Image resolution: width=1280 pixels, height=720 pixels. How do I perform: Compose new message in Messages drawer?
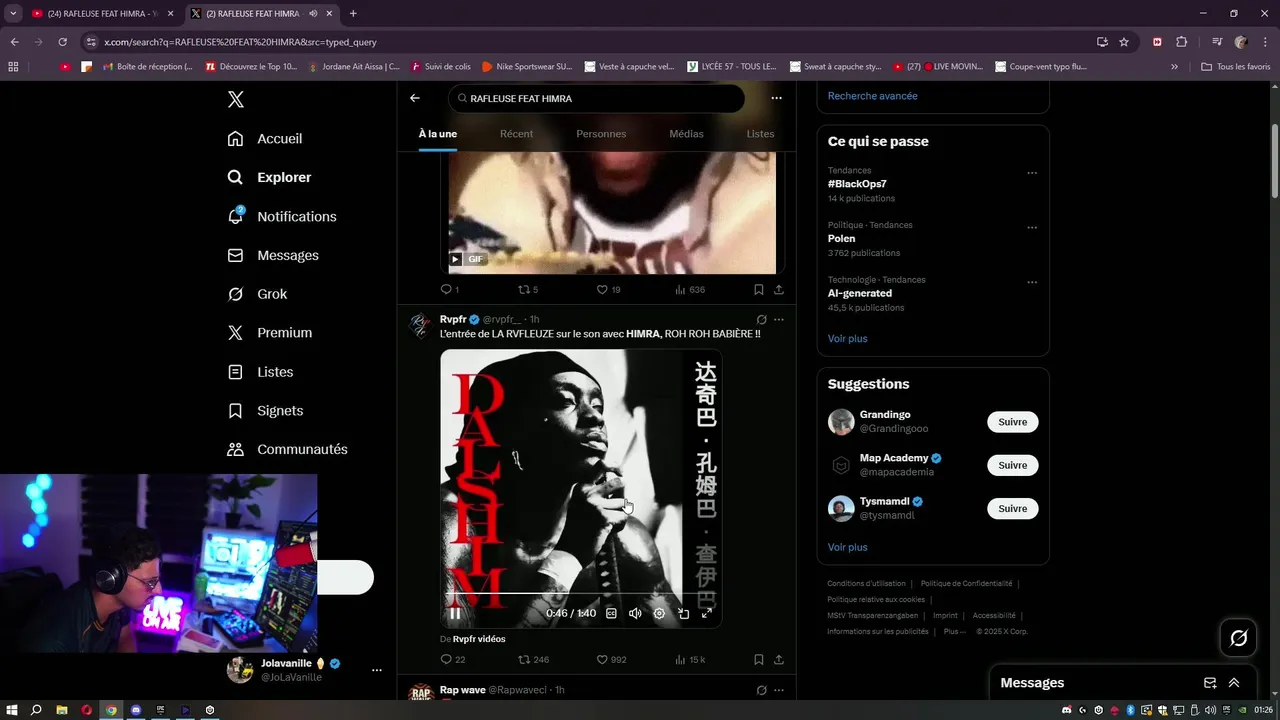tap(1210, 683)
